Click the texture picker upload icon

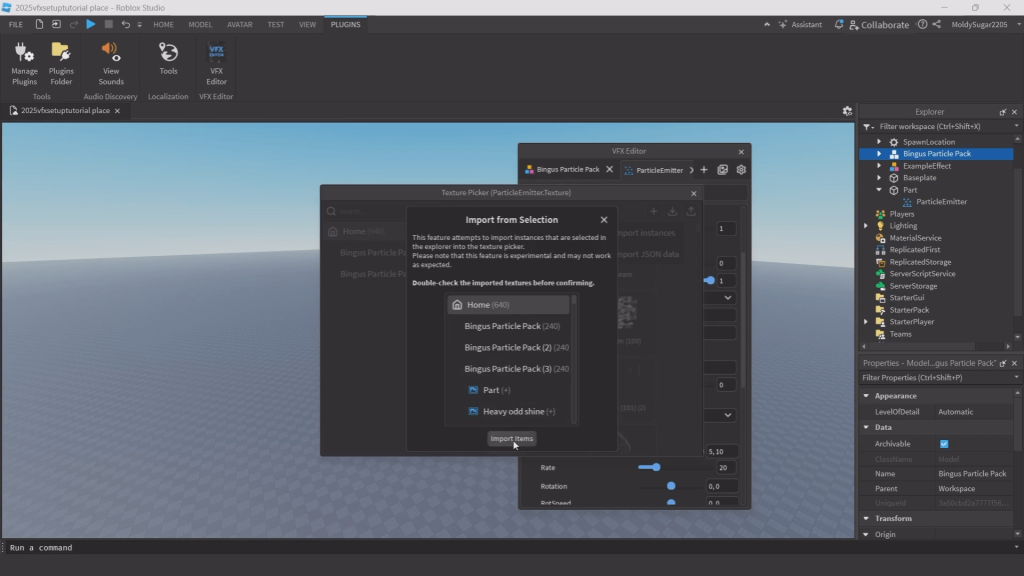click(691, 211)
